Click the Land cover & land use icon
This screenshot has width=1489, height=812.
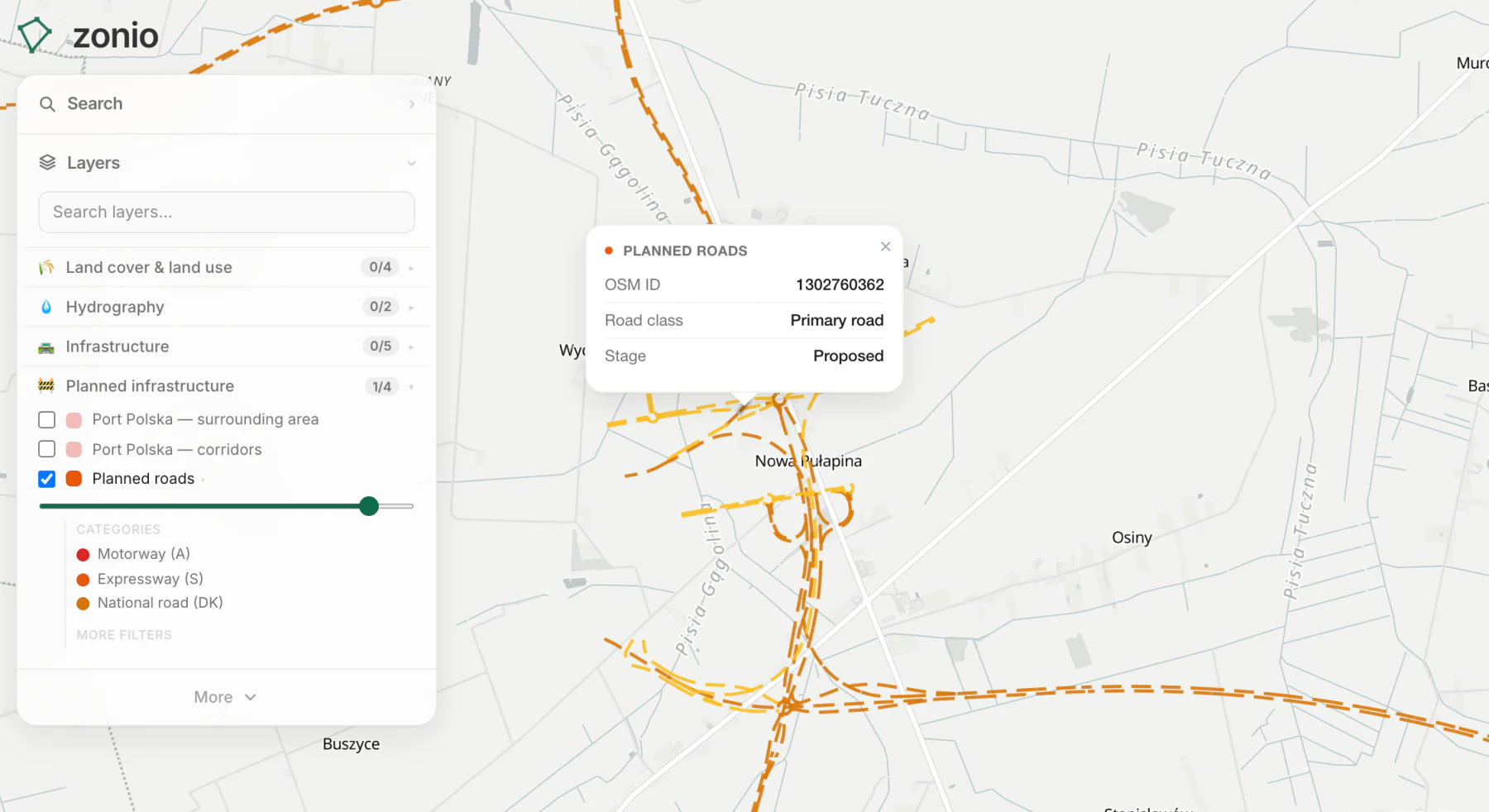[46, 268]
